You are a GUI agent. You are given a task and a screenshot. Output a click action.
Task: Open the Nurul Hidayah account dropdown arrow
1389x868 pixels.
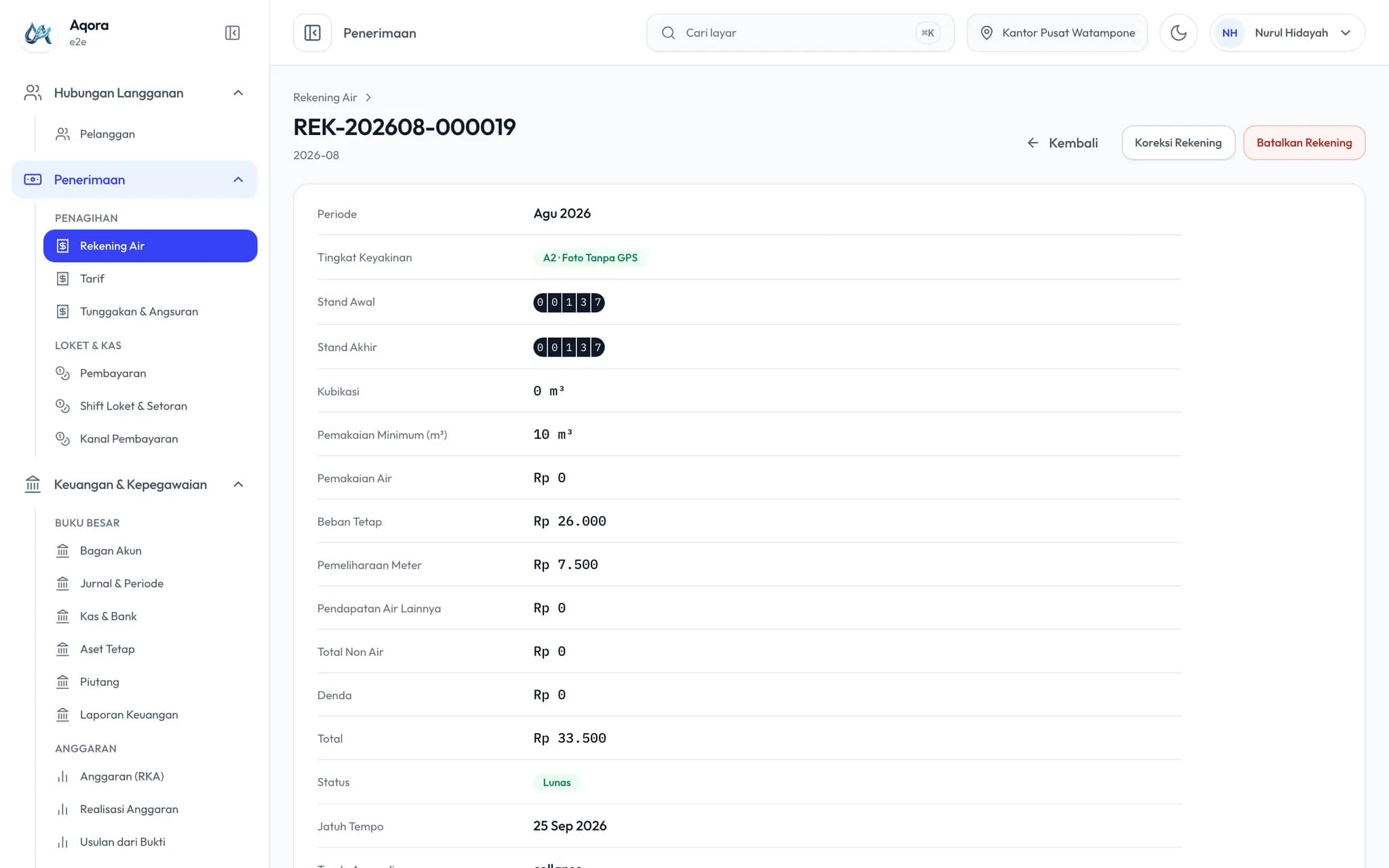pos(1346,33)
